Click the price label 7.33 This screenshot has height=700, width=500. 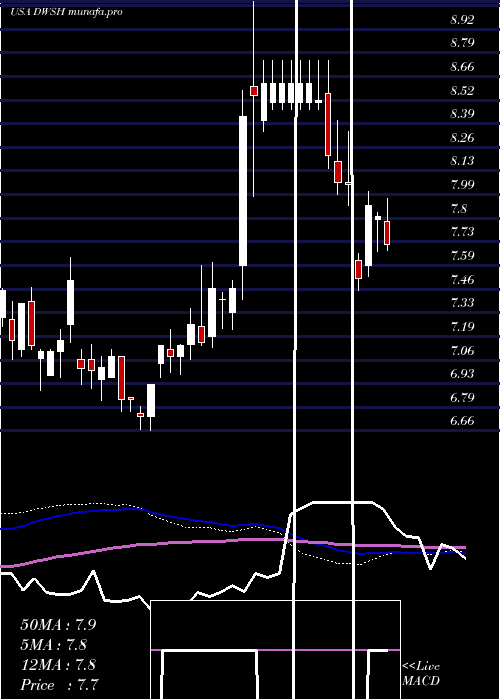point(462,303)
